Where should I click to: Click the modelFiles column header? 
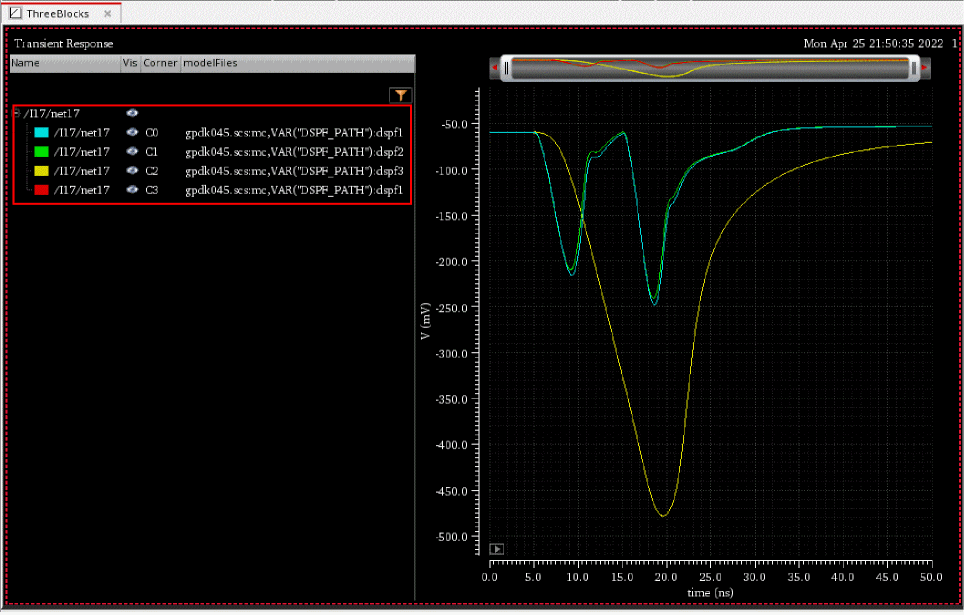point(210,63)
